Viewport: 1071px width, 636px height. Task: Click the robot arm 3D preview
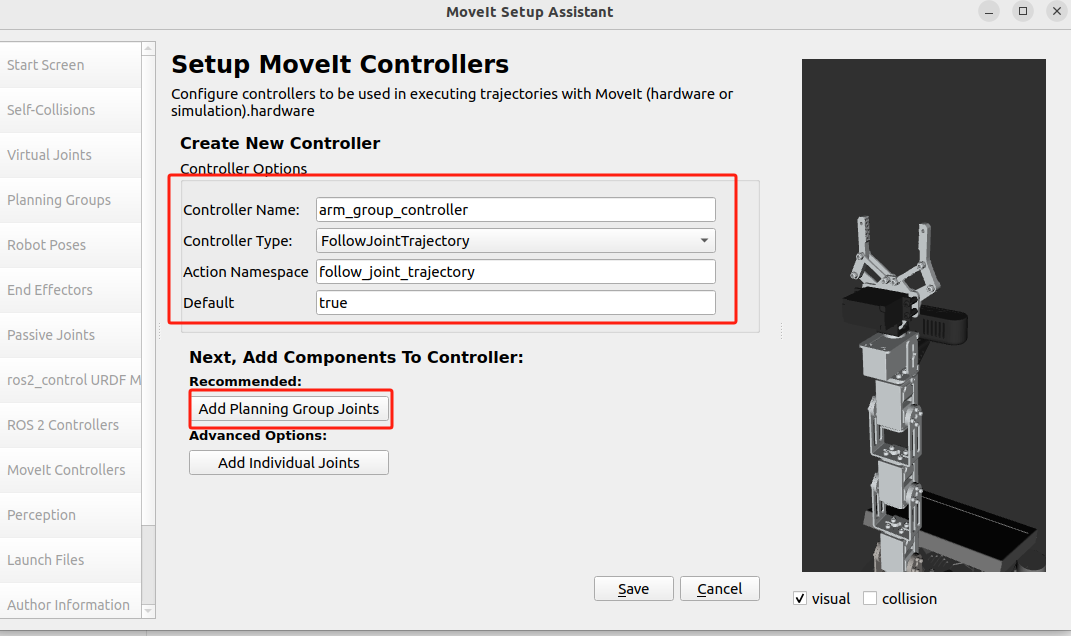(x=923, y=315)
